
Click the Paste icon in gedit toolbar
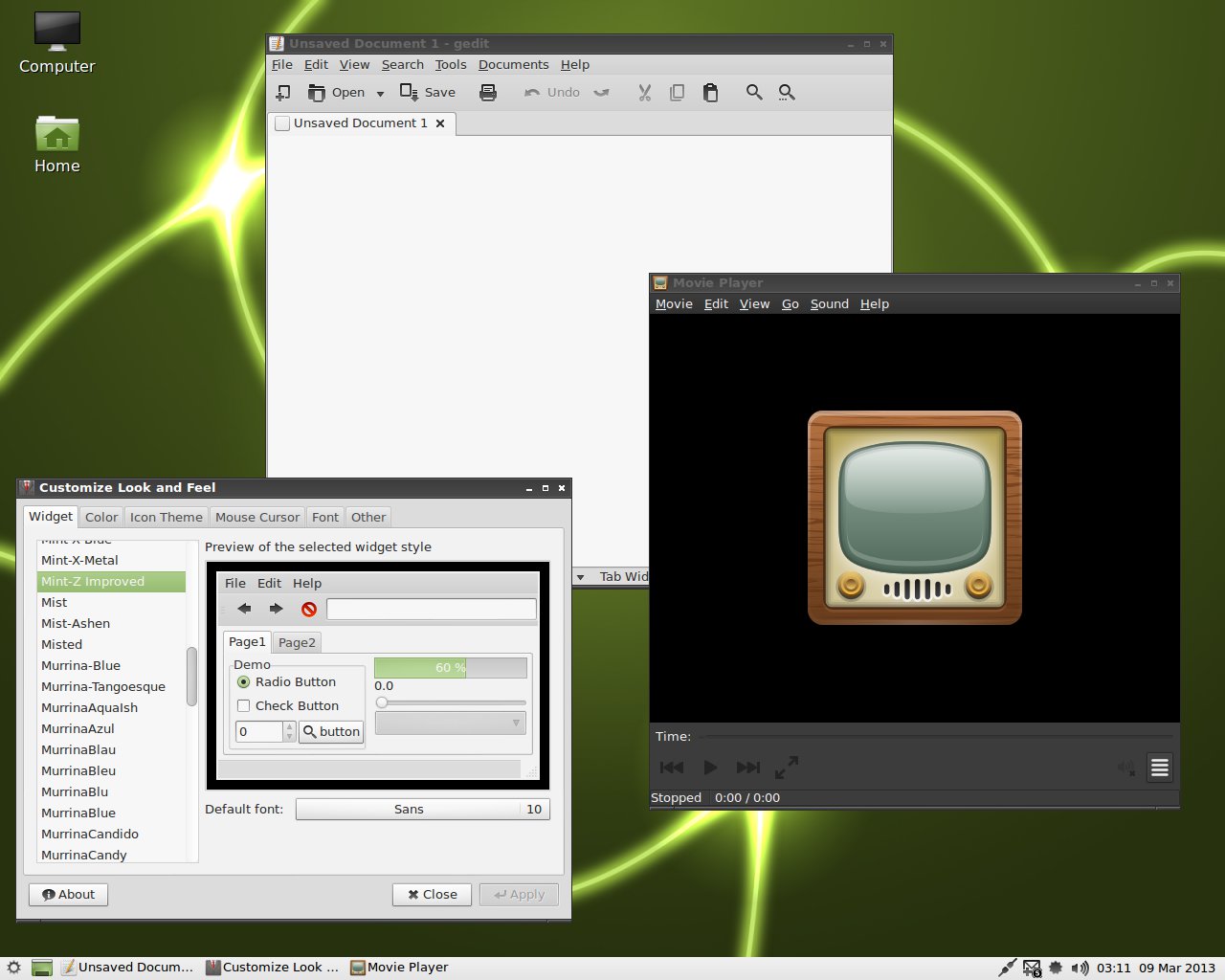[x=711, y=92]
